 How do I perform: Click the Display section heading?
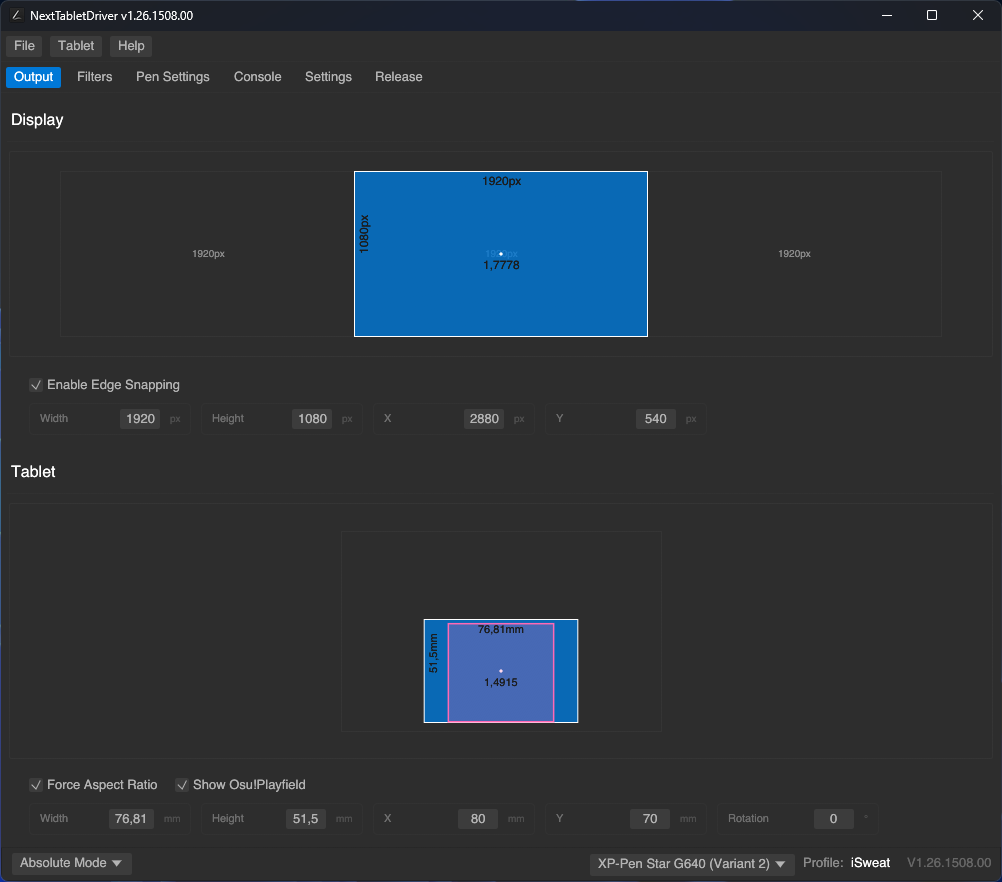click(37, 120)
